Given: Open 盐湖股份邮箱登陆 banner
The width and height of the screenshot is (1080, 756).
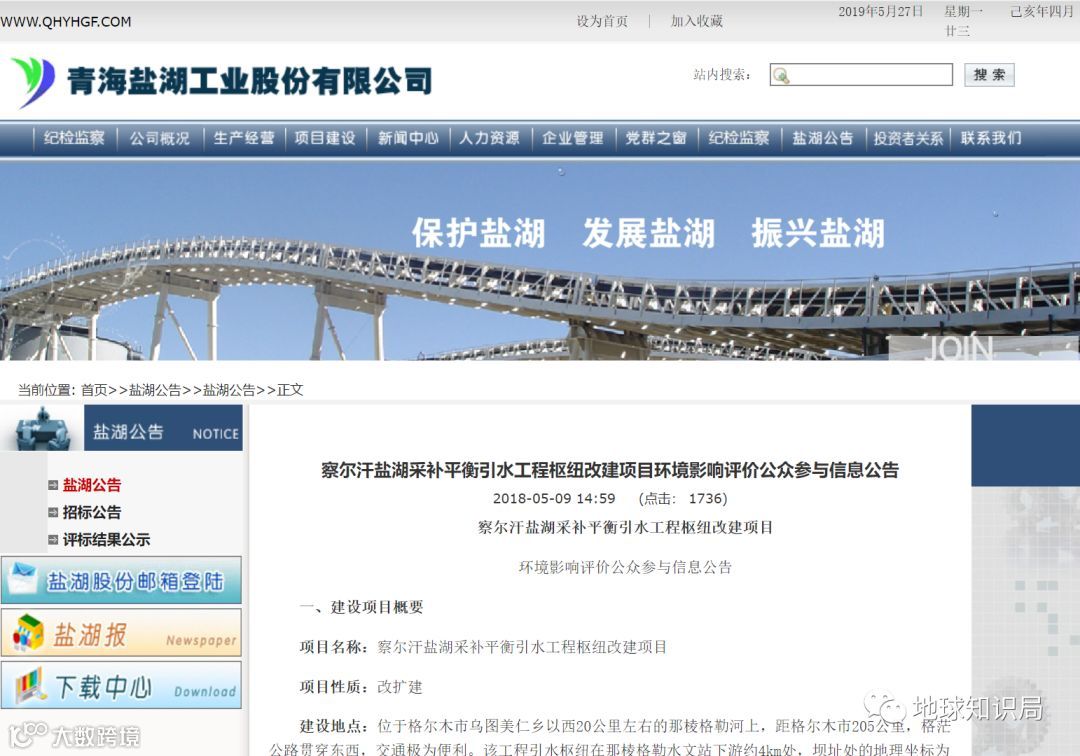Looking at the screenshot, I should 121,580.
